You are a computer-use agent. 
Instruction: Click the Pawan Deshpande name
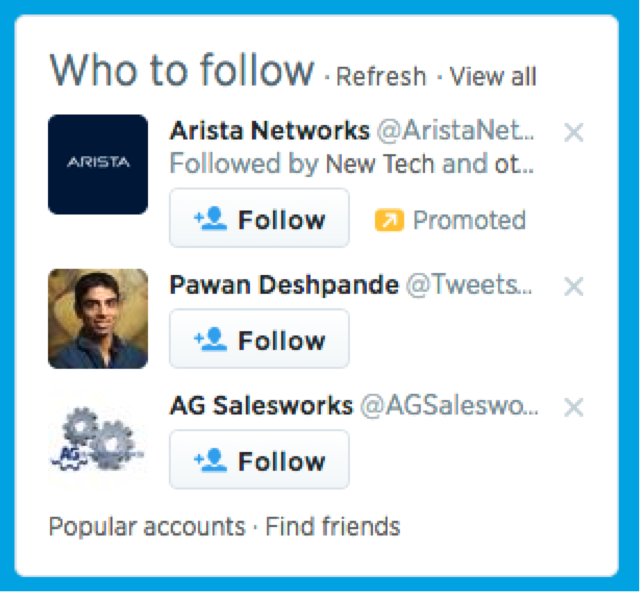(284, 285)
